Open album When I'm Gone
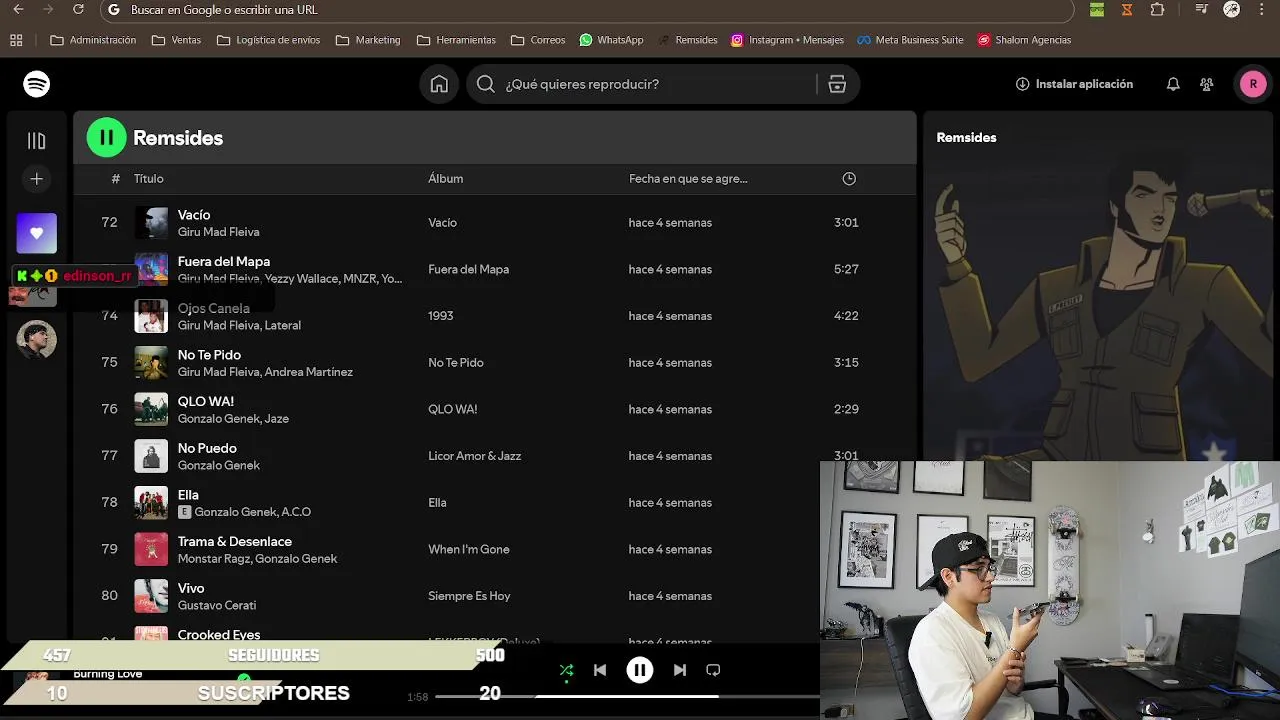This screenshot has width=1280, height=720. pyautogui.click(x=469, y=549)
